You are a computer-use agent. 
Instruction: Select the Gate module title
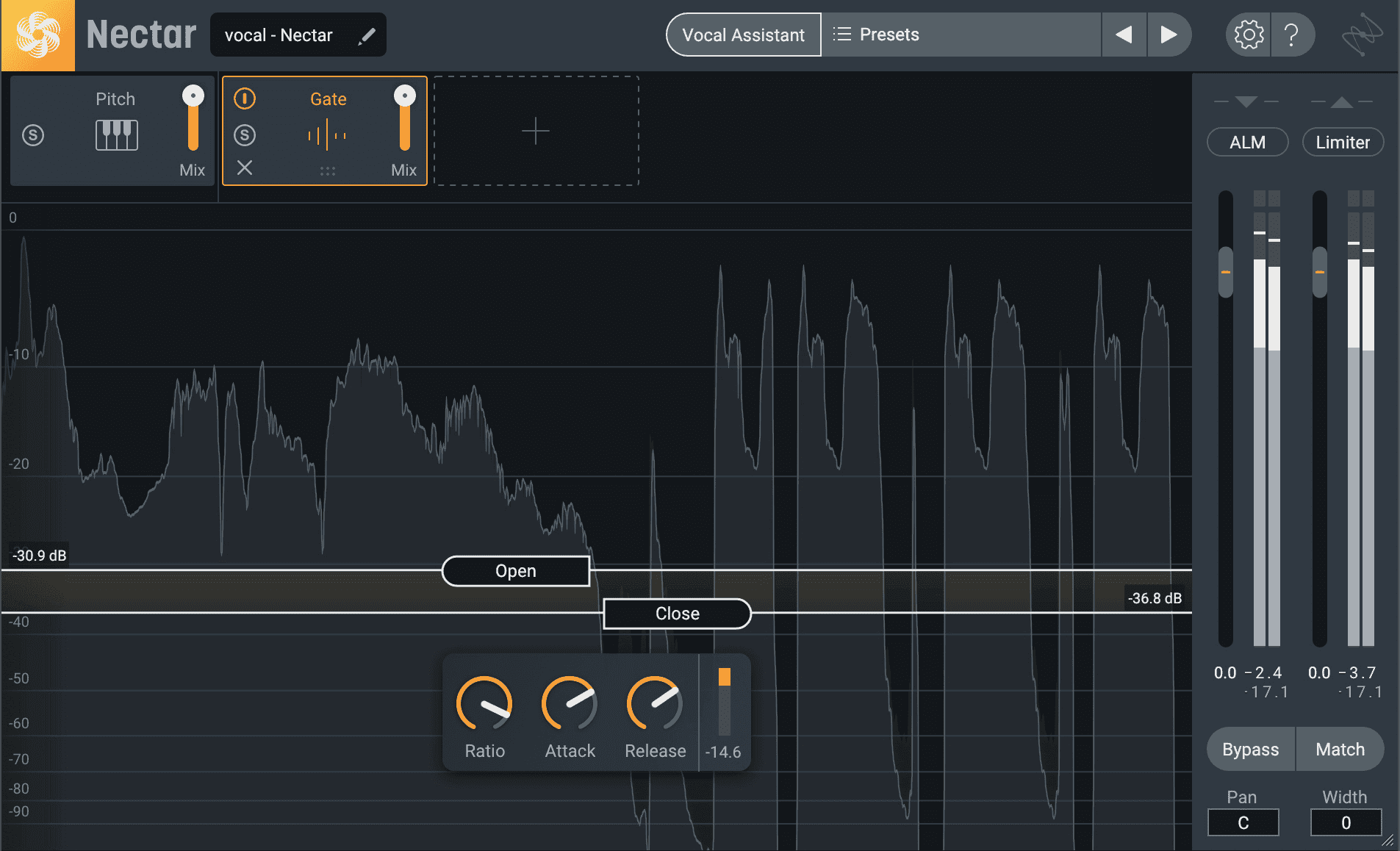pyautogui.click(x=328, y=98)
